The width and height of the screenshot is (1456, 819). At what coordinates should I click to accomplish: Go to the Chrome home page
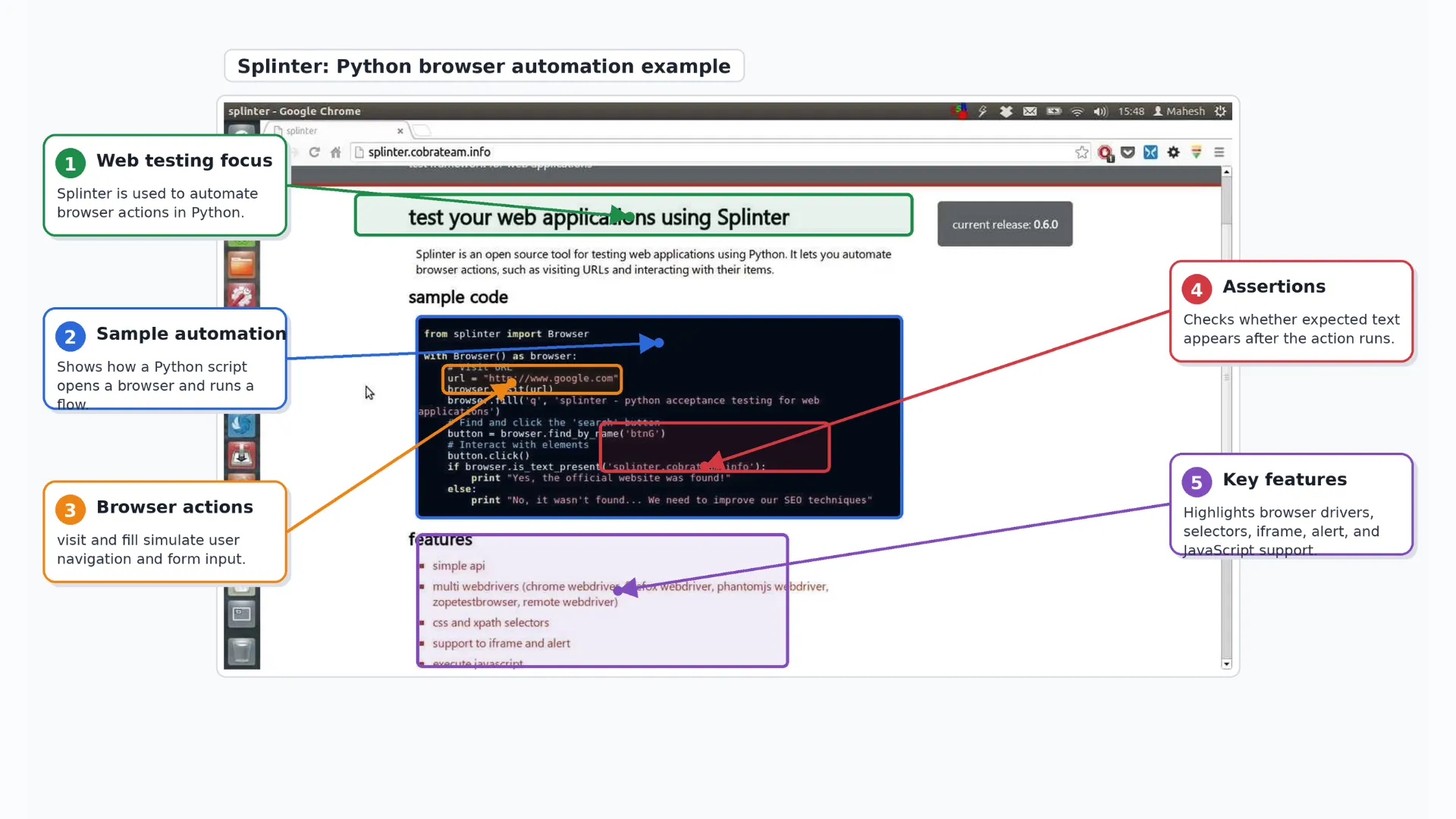336,152
